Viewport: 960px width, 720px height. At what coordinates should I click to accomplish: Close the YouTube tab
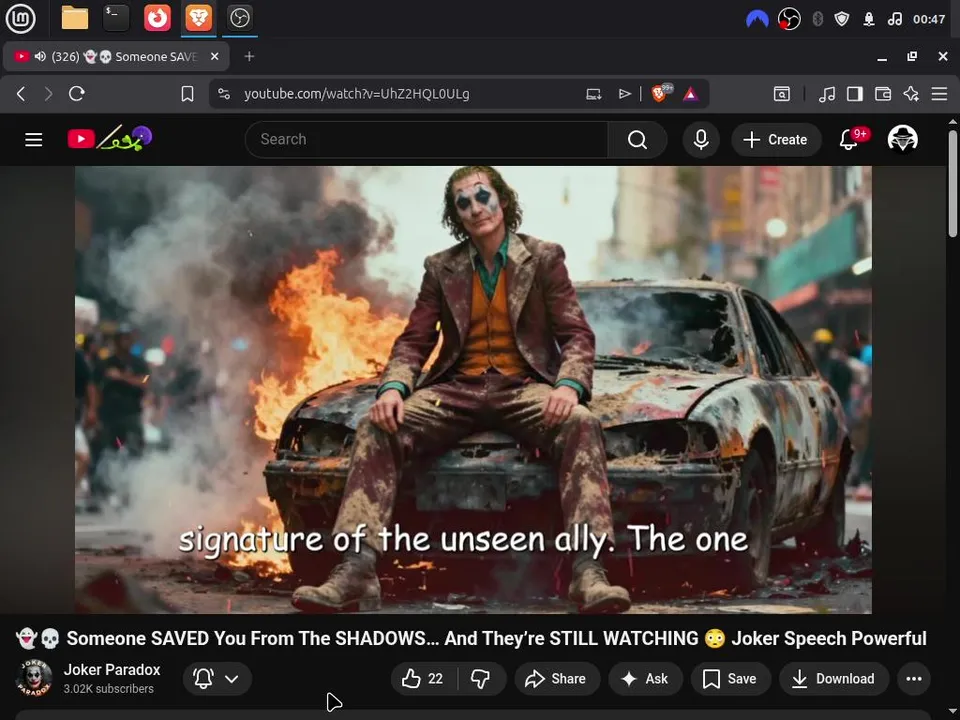coord(214,56)
